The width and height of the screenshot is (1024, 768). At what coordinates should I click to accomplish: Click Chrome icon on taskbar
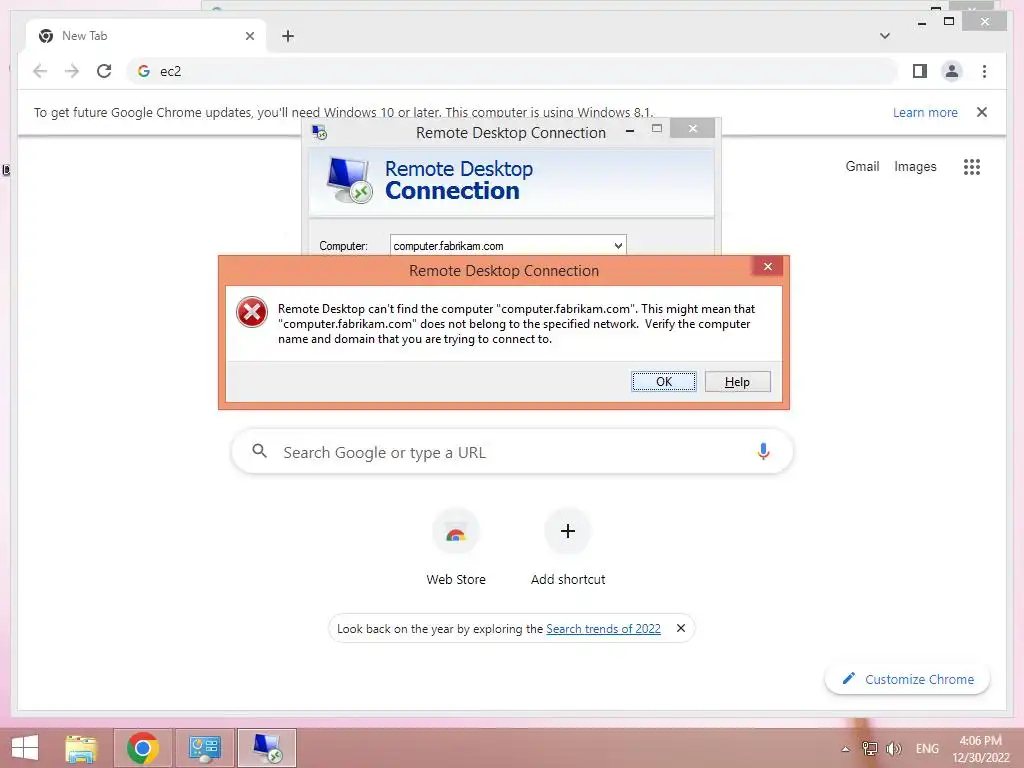[143, 748]
